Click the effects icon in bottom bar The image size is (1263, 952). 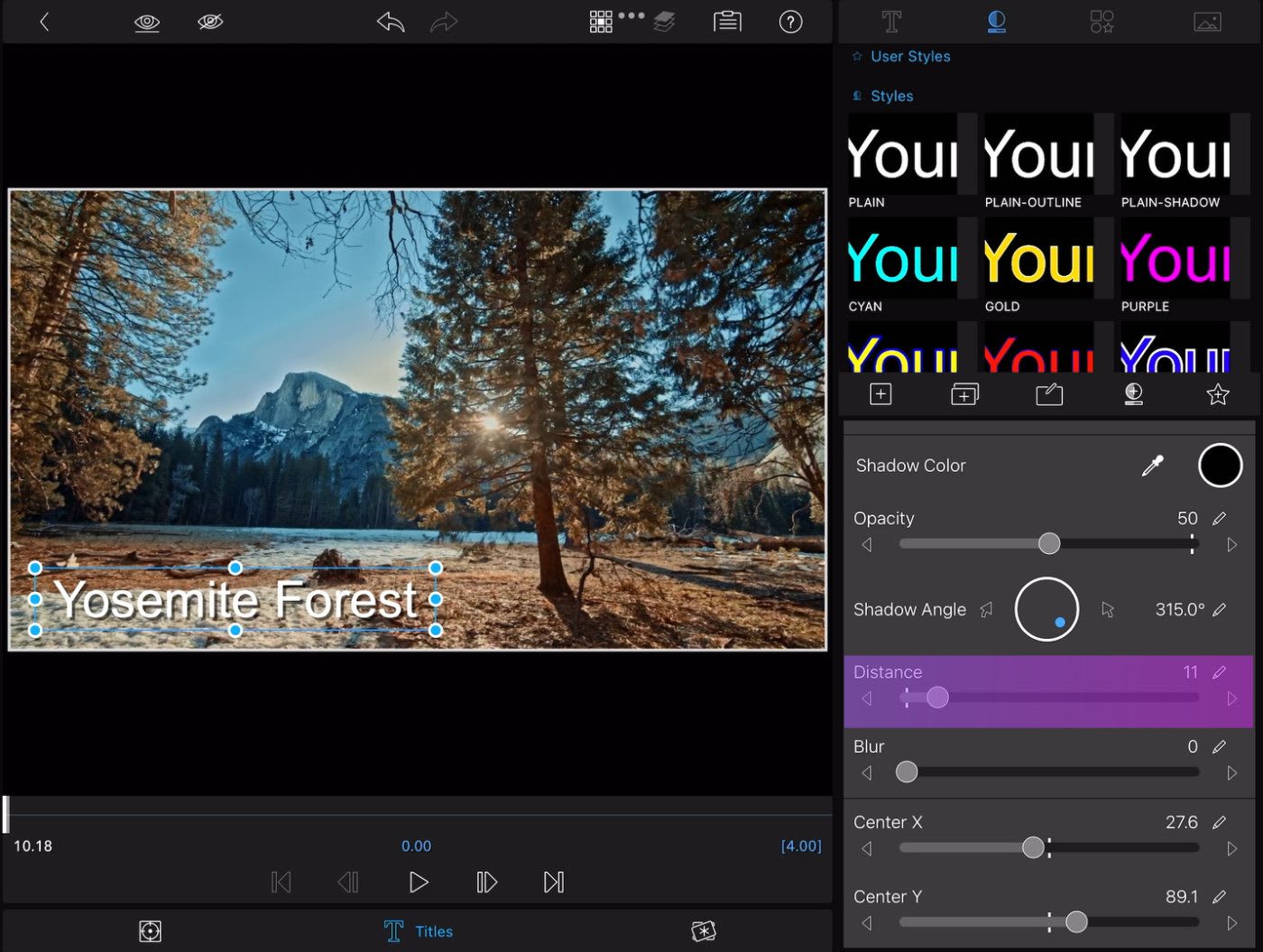coord(703,931)
